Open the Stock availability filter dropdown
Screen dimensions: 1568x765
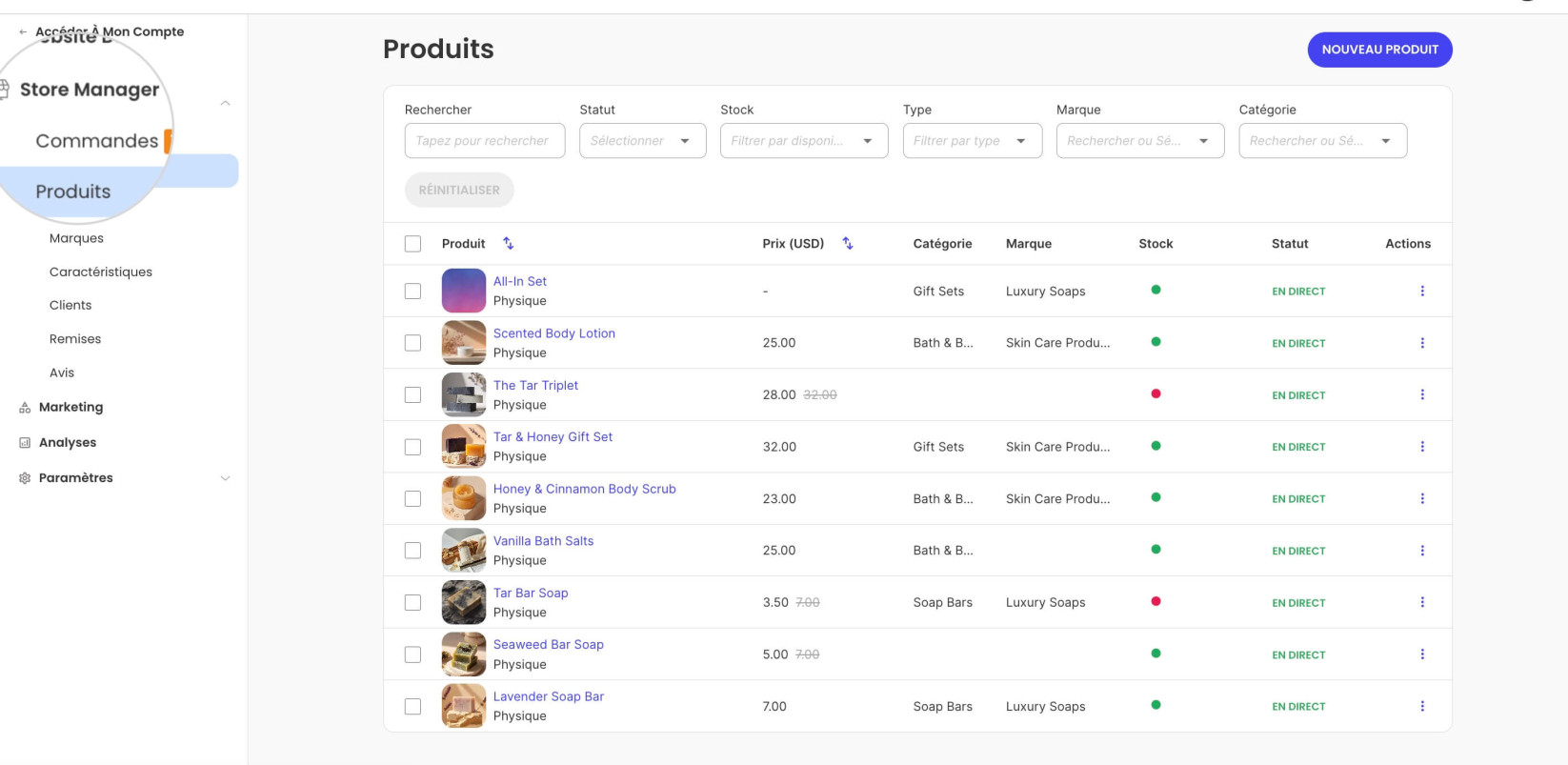click(x=804, y=141)
